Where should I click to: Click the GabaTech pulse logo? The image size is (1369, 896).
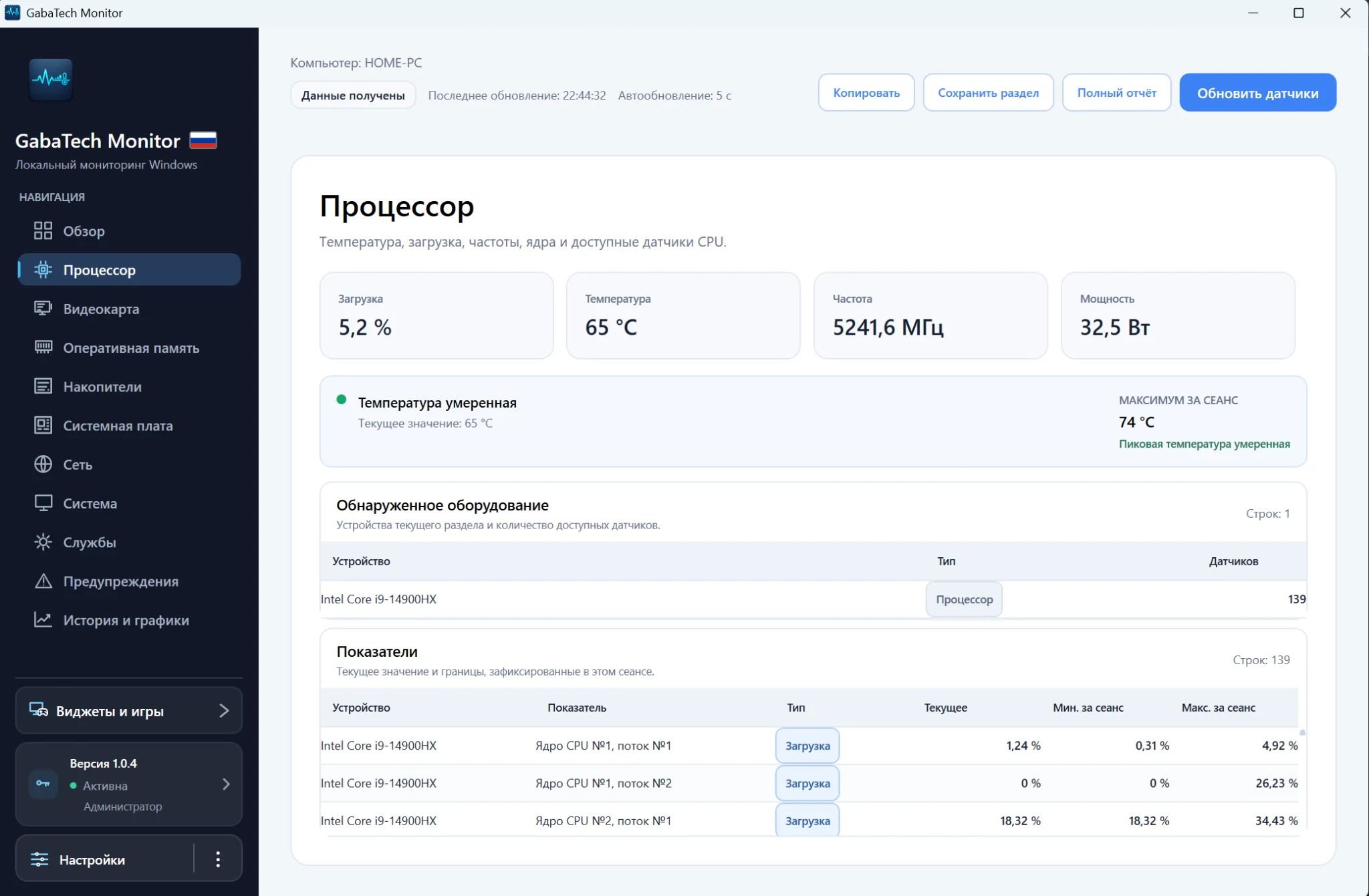coord(51,80)
